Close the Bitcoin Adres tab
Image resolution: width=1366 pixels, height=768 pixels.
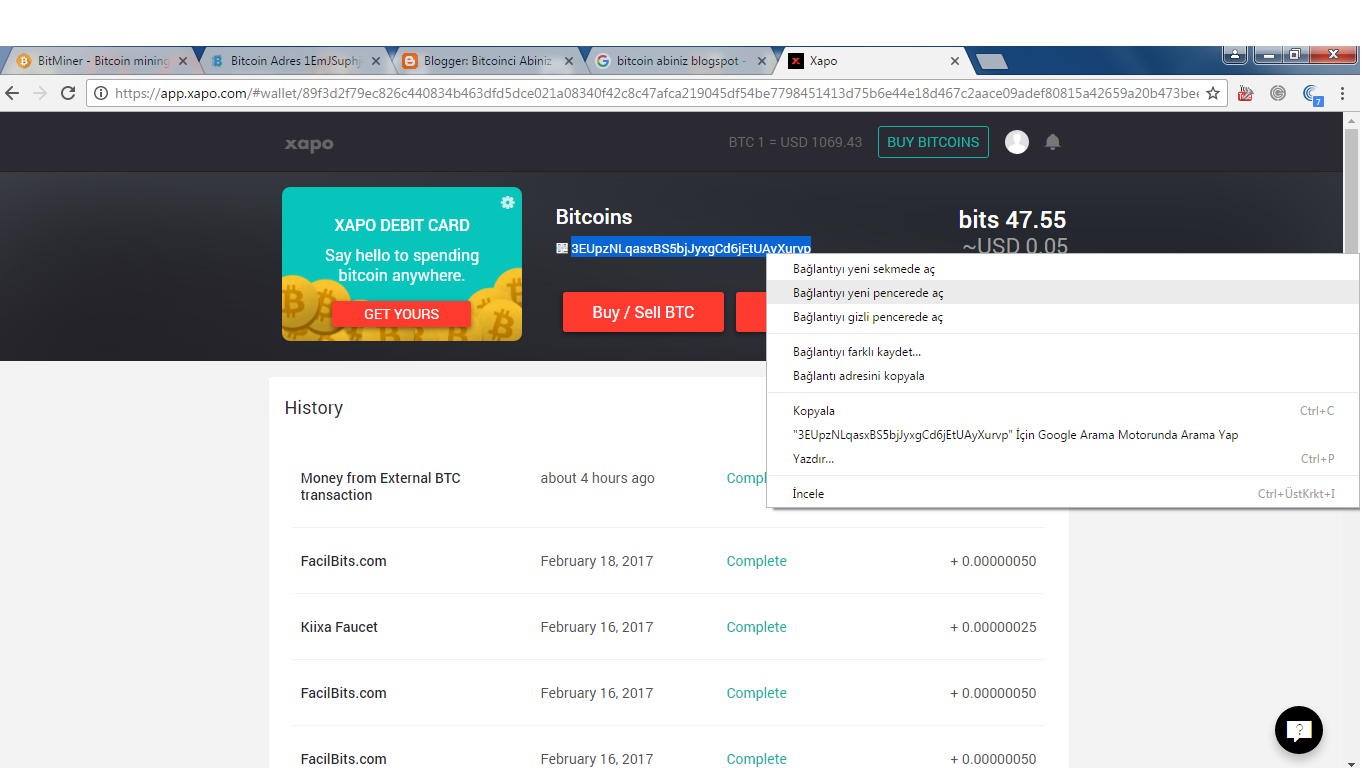(376, 61)
